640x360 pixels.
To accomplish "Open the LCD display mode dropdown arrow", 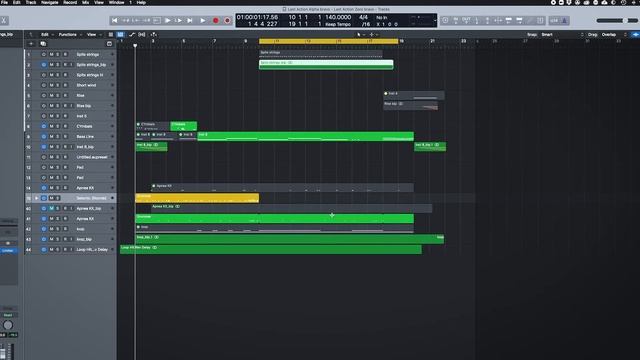I will click(434, 20).
